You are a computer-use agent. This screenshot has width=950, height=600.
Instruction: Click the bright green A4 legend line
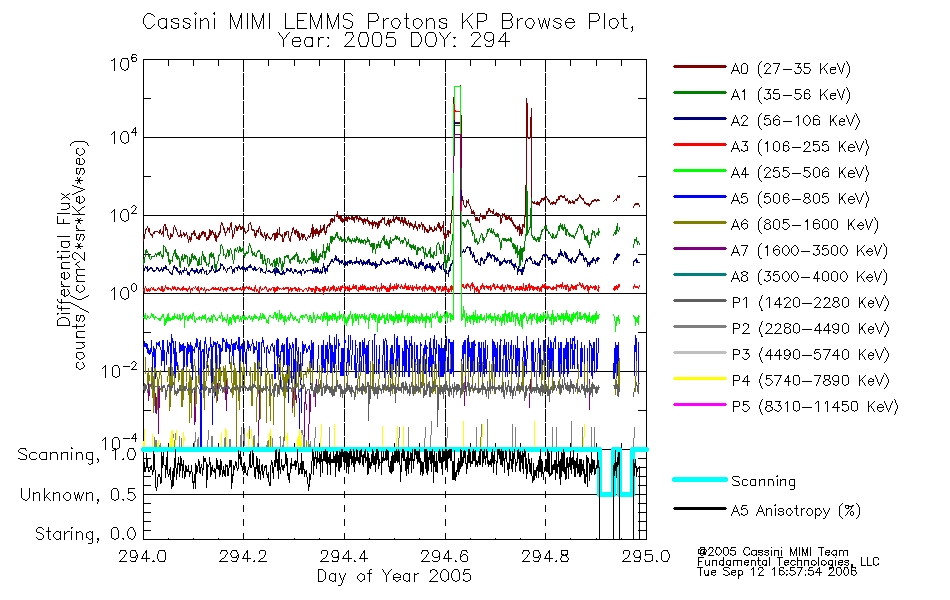tap(700, 171)
